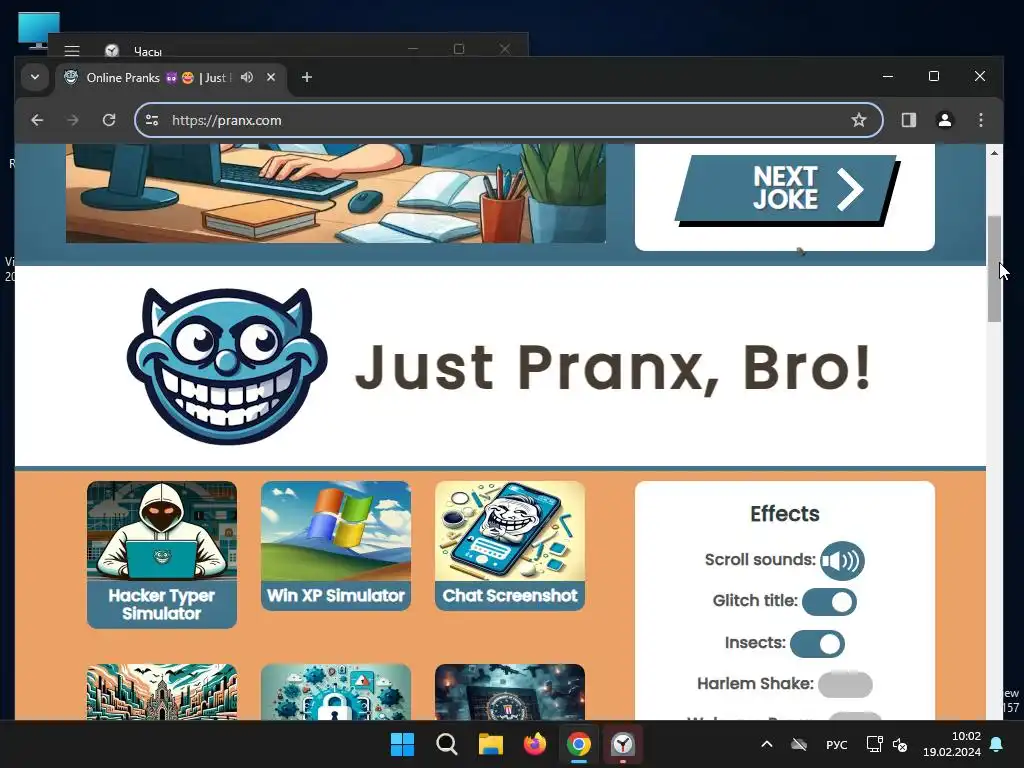The width and height of the screenshot is (1024, 768).
Task: Bookmark this page with the star icon
Action: pos(859,120)
